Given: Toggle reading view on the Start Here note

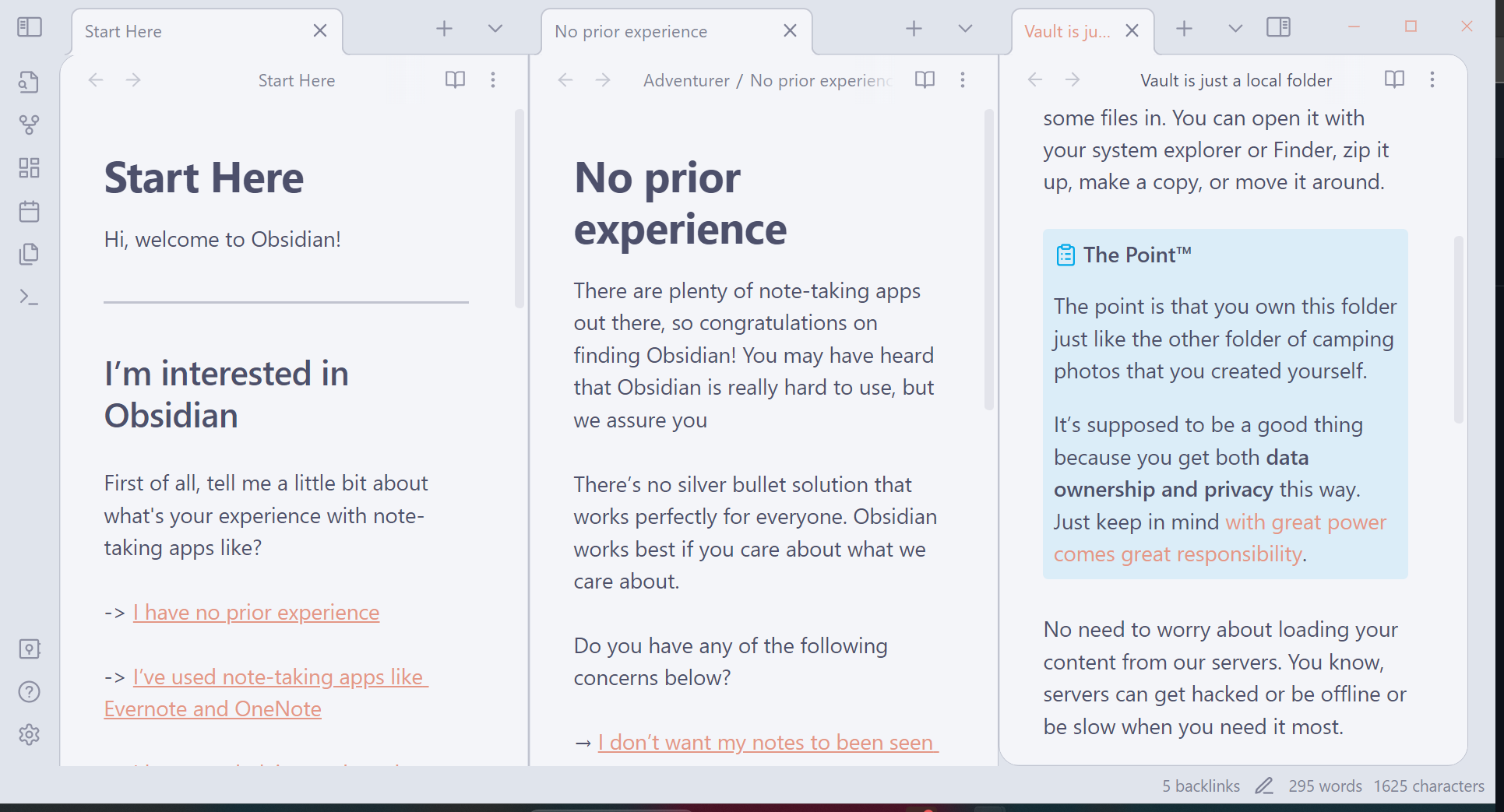Looking at the screenshot, I should (x=455, y=79).
